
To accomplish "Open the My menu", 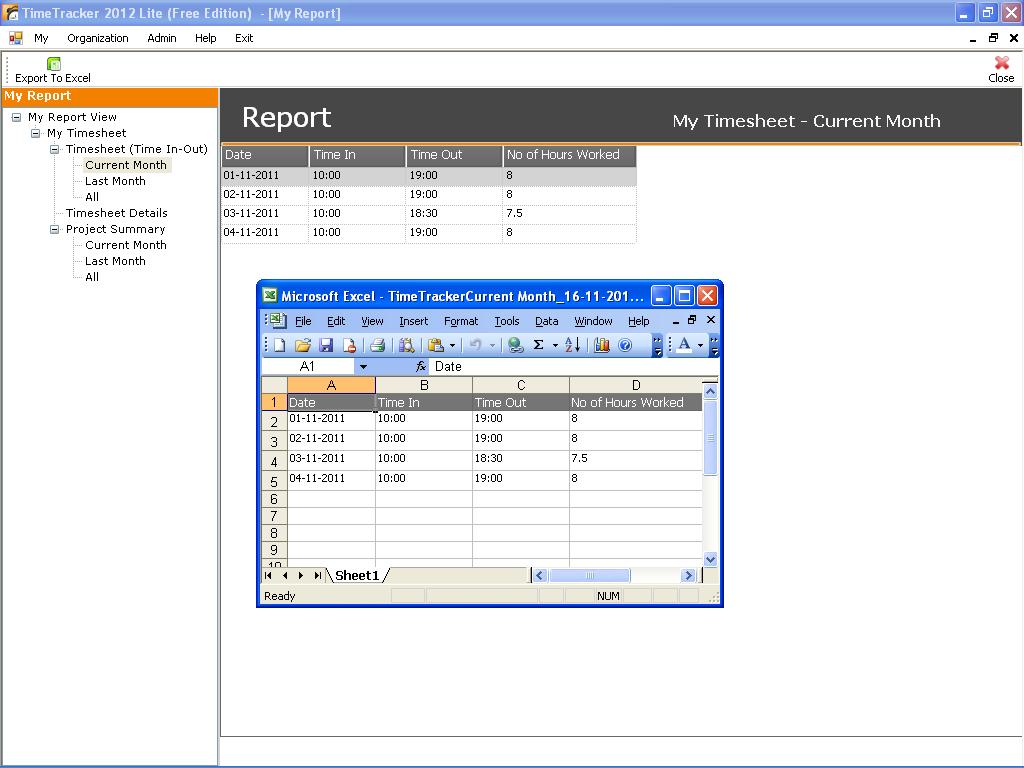I will [41, 38].
